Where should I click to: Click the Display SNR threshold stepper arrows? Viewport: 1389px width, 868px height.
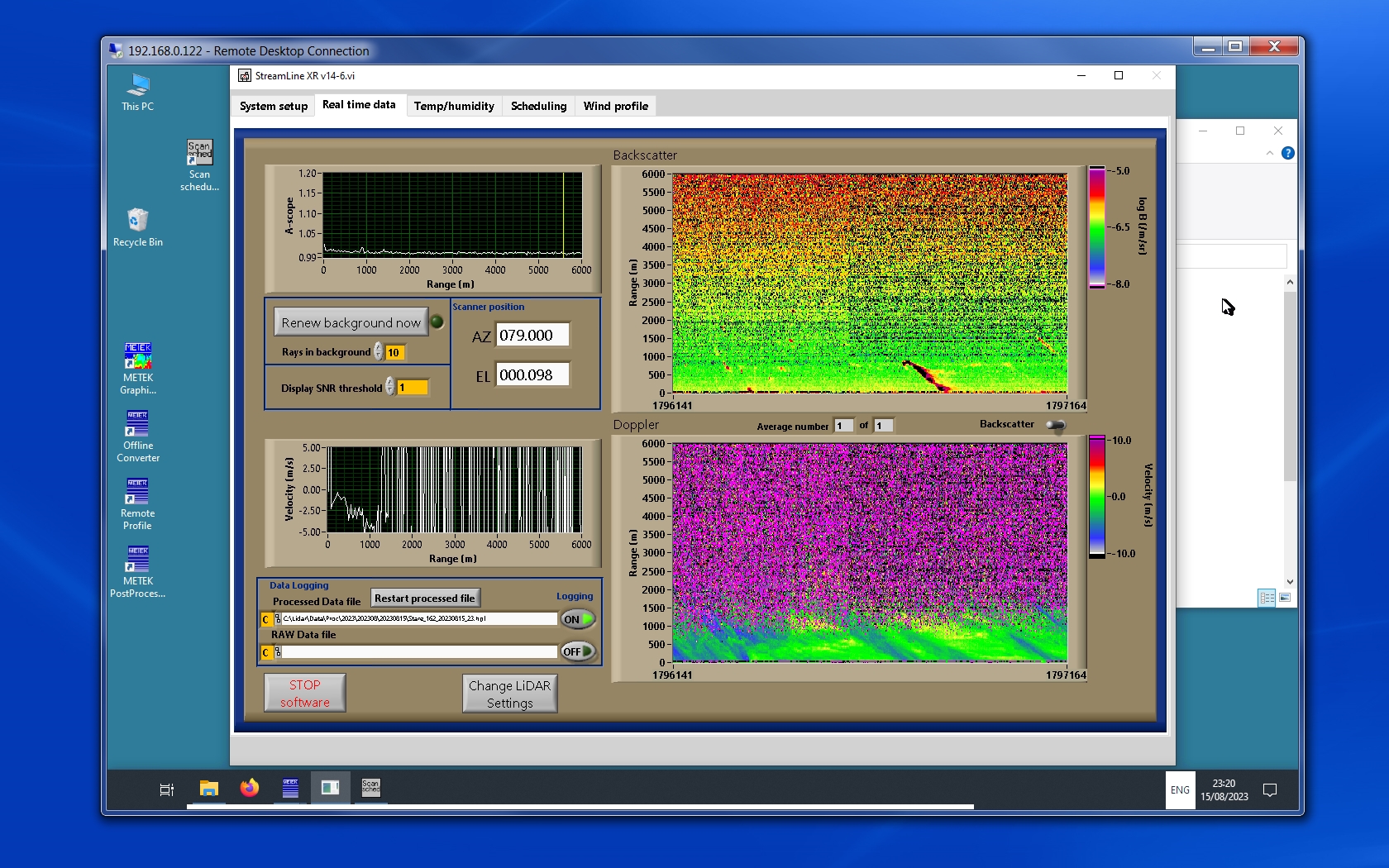tap(389, 387)
